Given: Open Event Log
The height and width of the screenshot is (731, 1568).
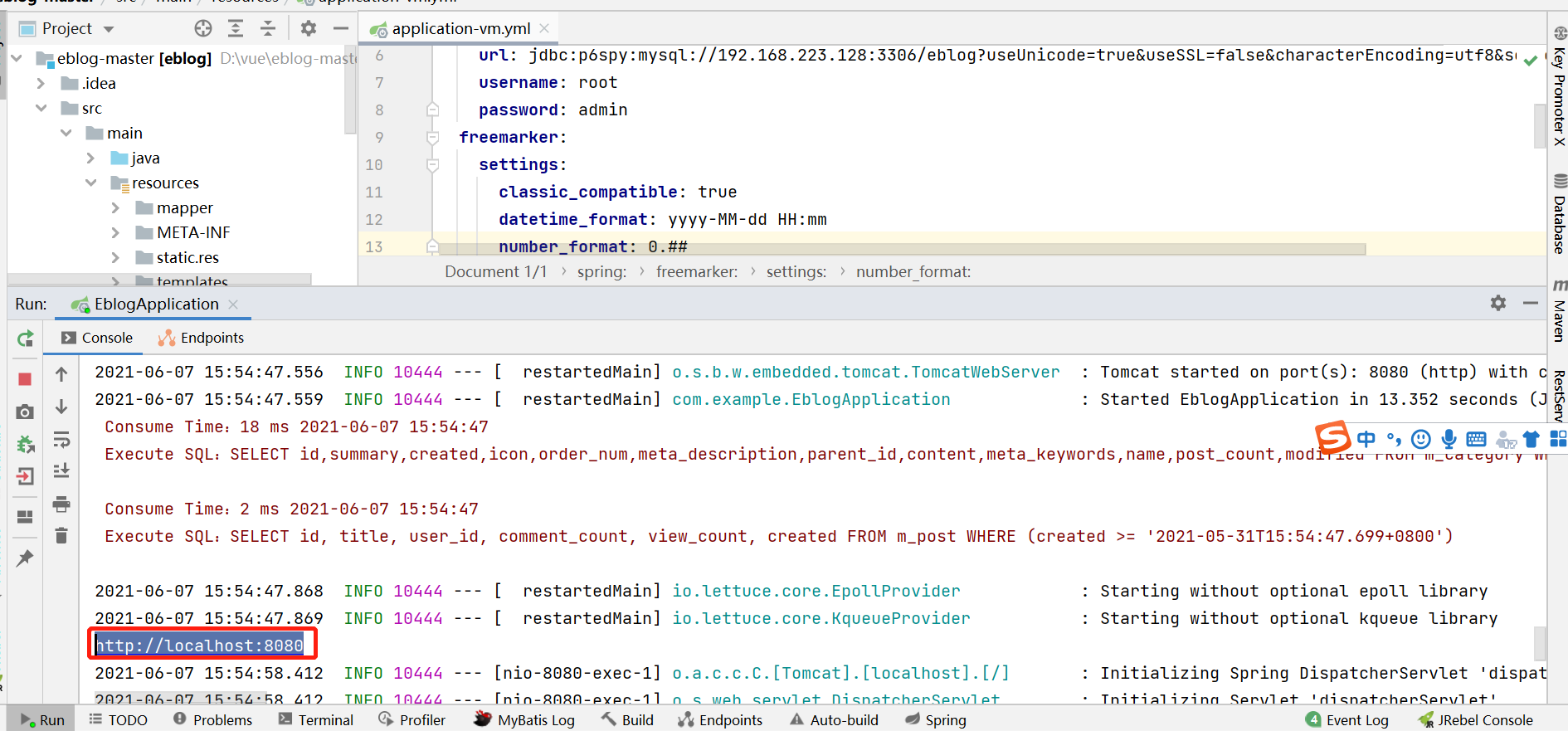Looking at the screenshot, I should point(1347,719).
